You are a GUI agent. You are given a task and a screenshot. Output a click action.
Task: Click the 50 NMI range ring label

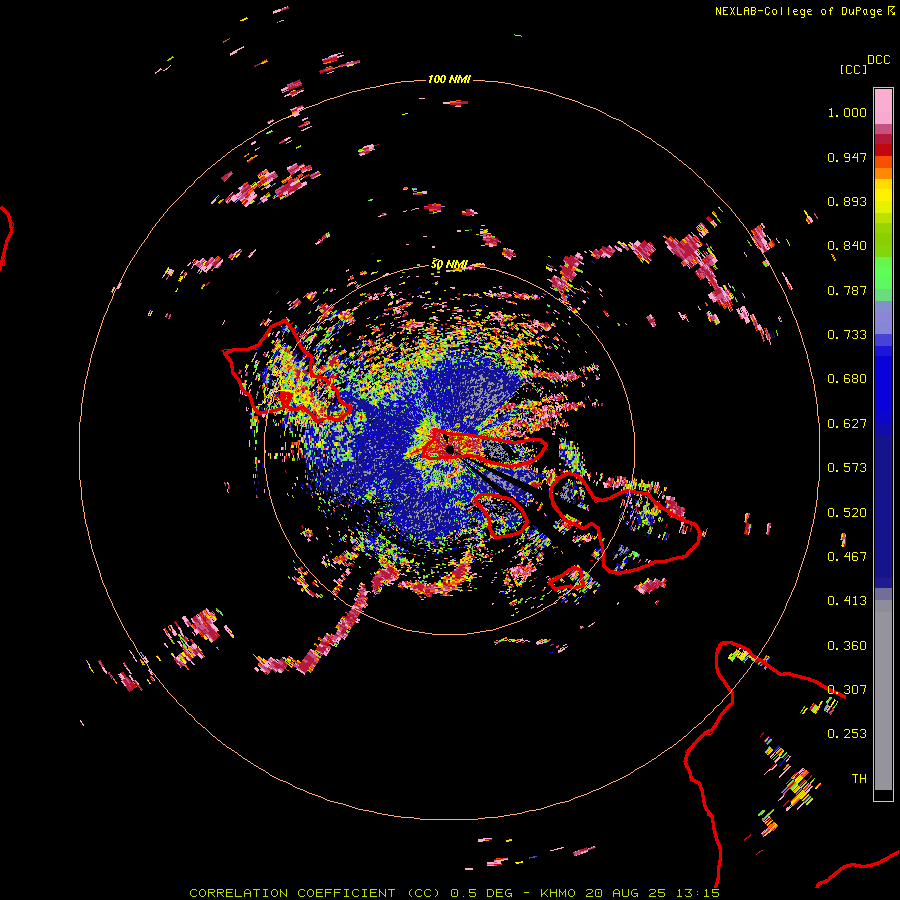point(449,265)
